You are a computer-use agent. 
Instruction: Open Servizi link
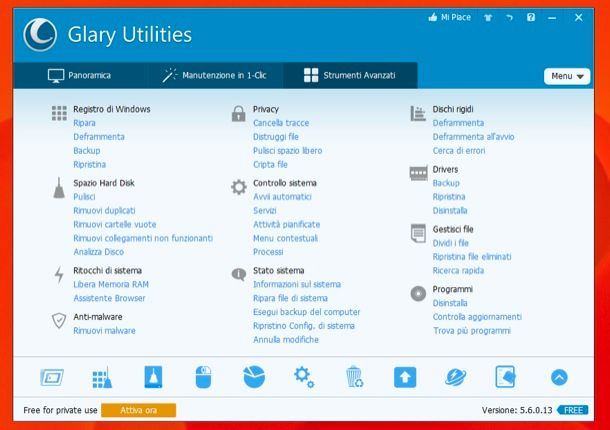click(265, 211)
